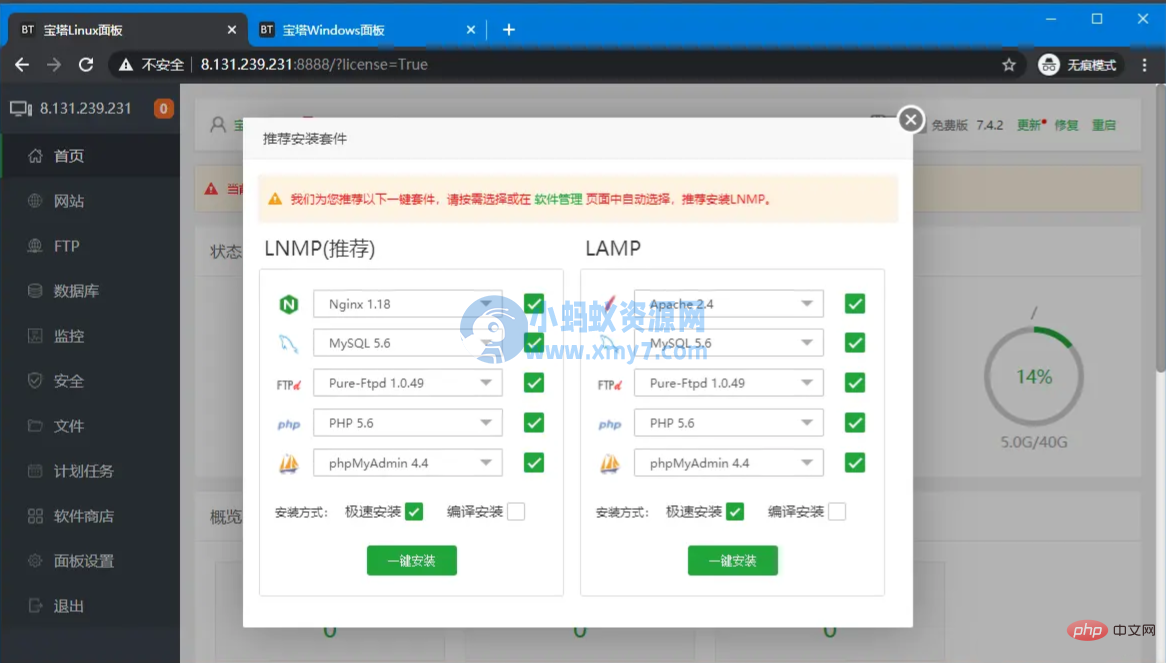The width and height of the screenshot is (1166, 663).
Task: Open the Apache 2.4 version dropdown
Action: click(x=729, y=304)
